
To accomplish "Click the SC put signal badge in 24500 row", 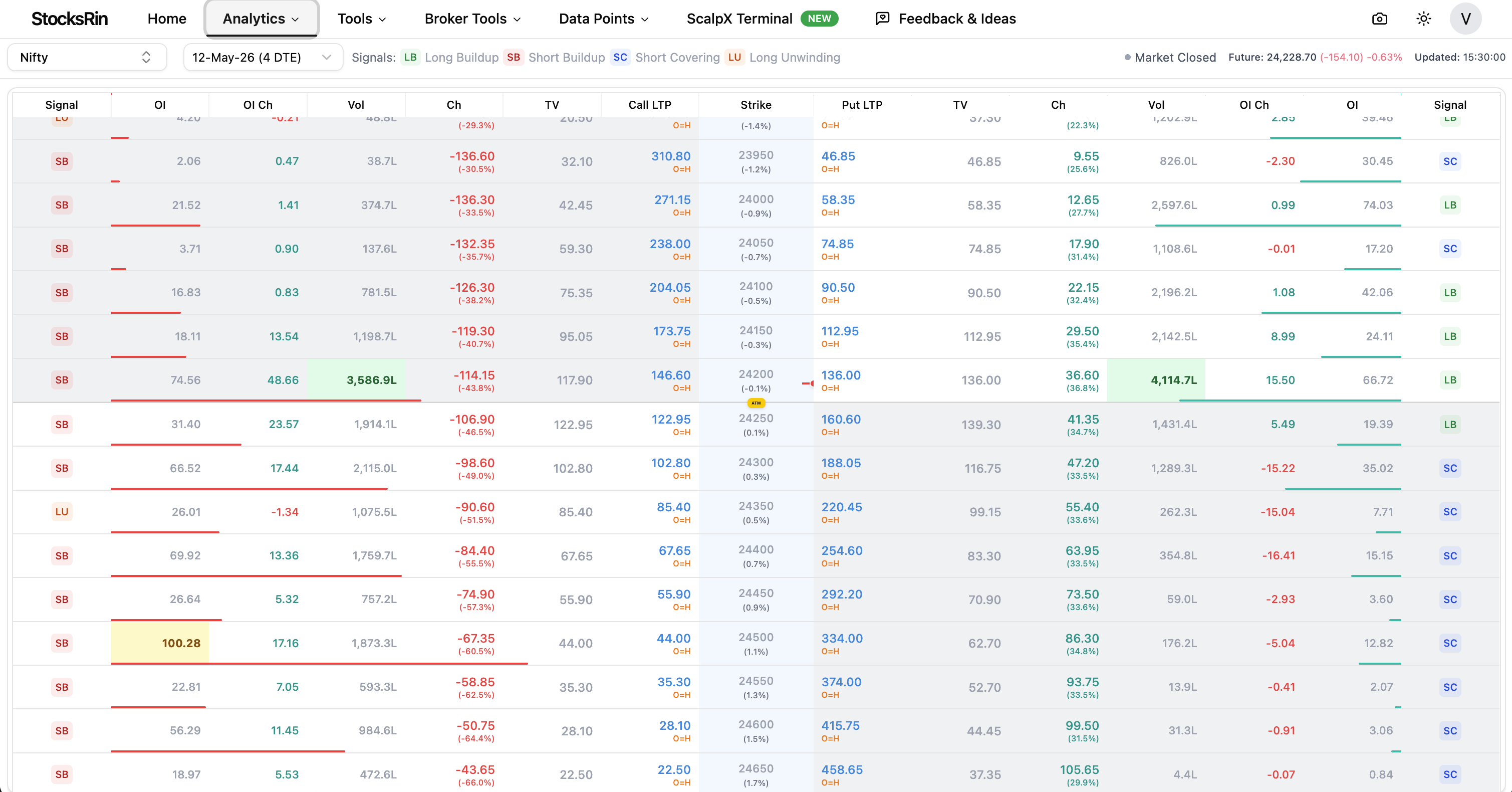I will [1450, 643].
